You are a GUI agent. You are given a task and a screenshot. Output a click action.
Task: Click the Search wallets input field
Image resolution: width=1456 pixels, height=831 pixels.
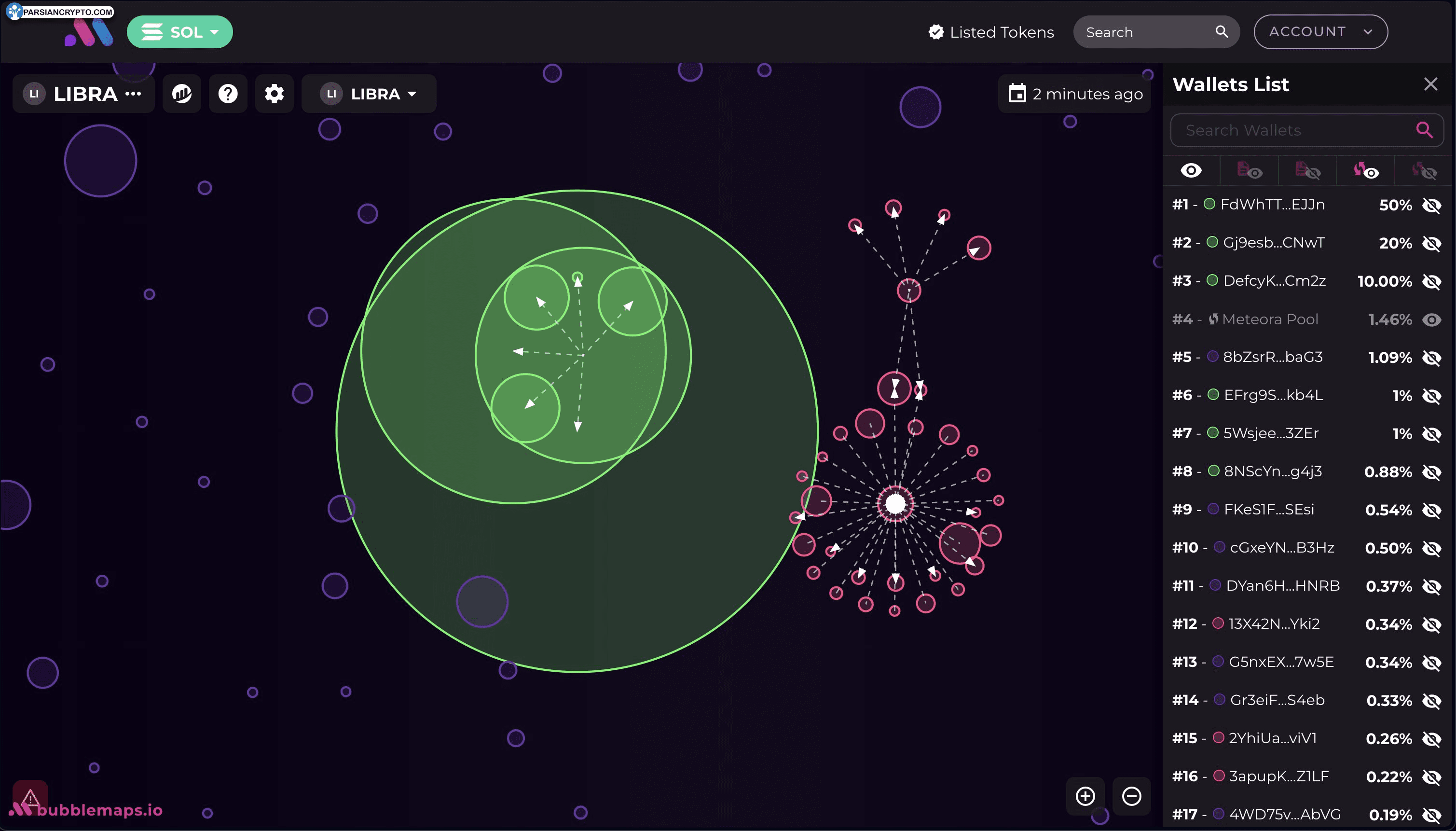(x=1294, y=130)
